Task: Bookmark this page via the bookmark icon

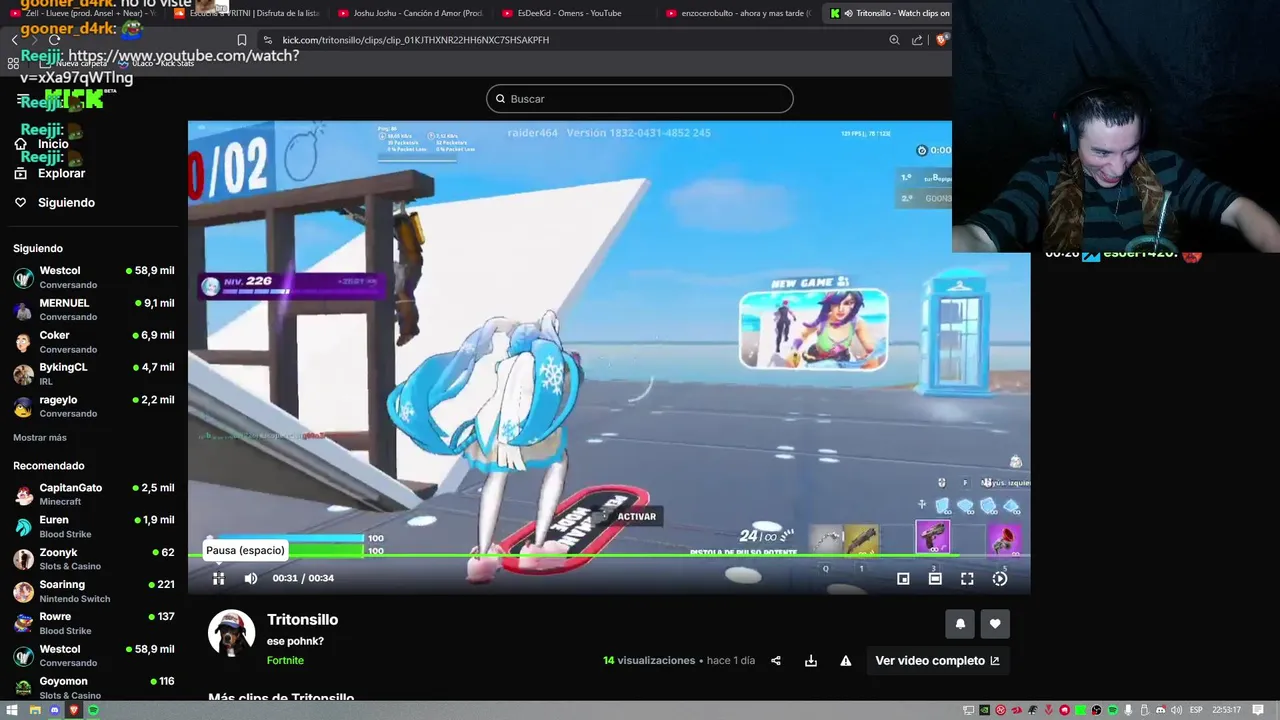Action: 242,40
